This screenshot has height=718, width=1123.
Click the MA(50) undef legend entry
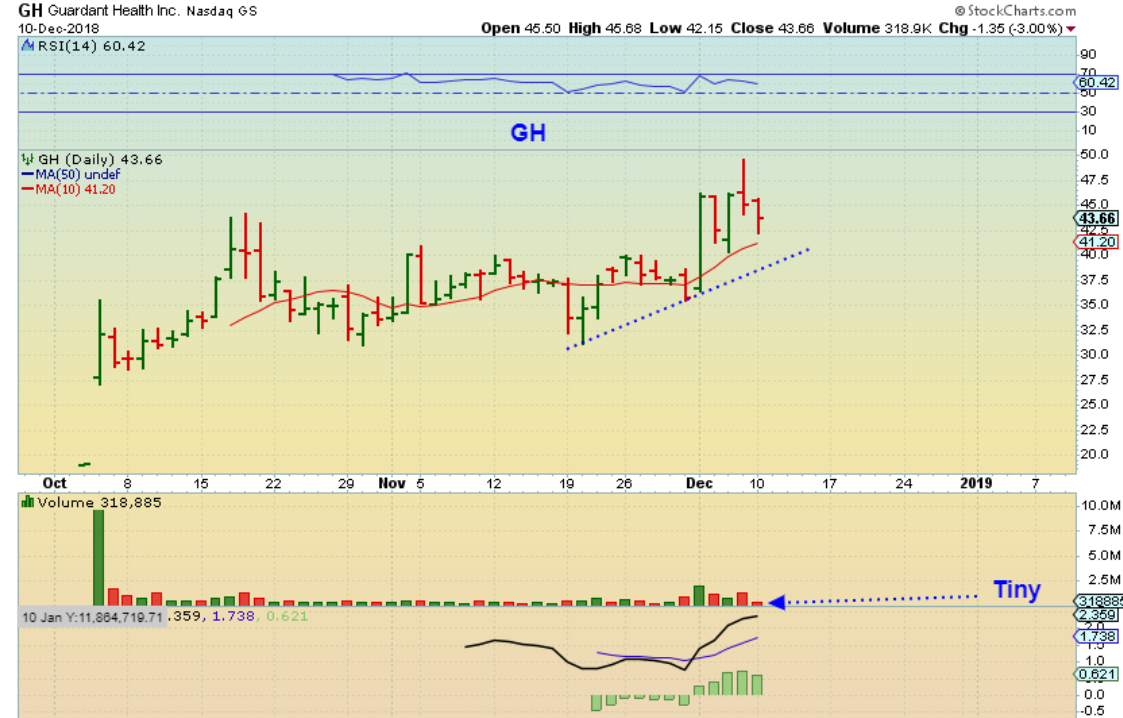point(77,174)
